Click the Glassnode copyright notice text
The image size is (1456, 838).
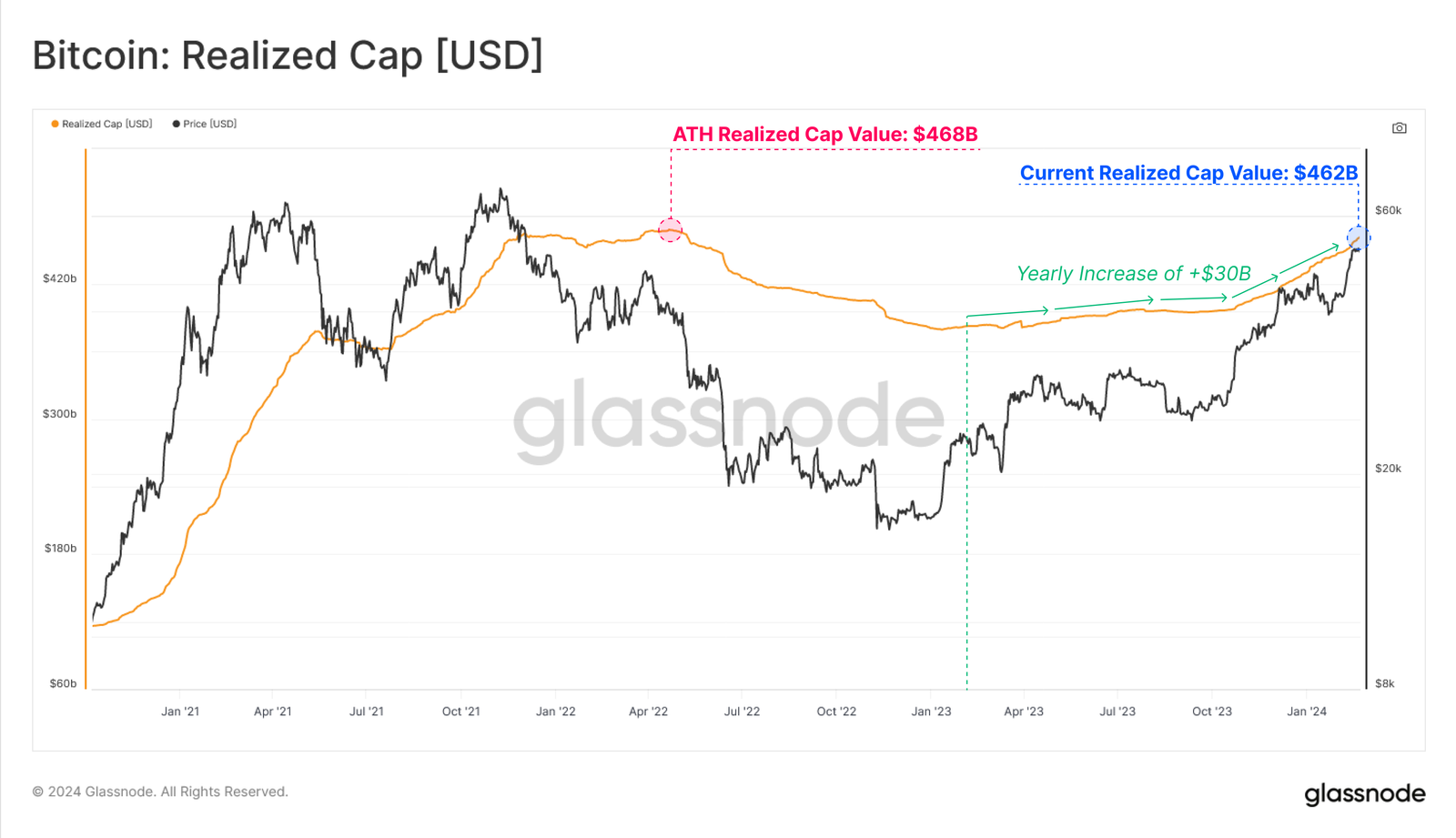click(160, 792)
